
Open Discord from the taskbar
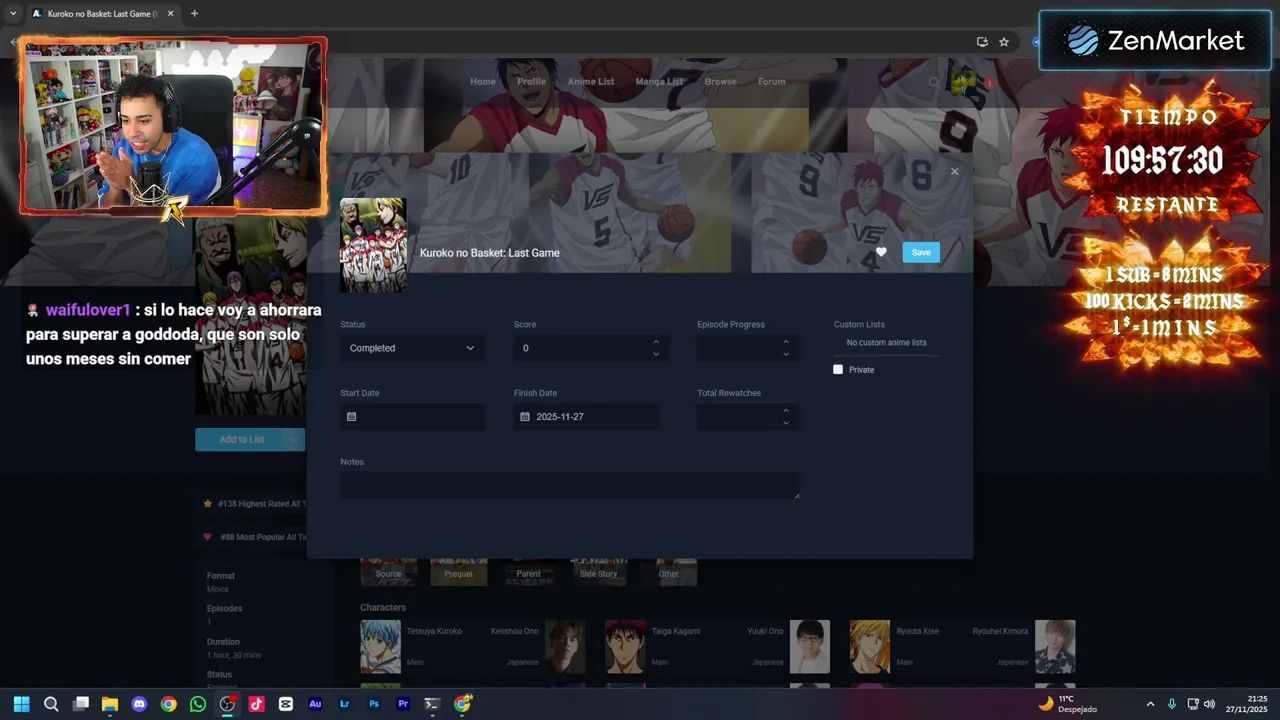click(x=139, y=704)
